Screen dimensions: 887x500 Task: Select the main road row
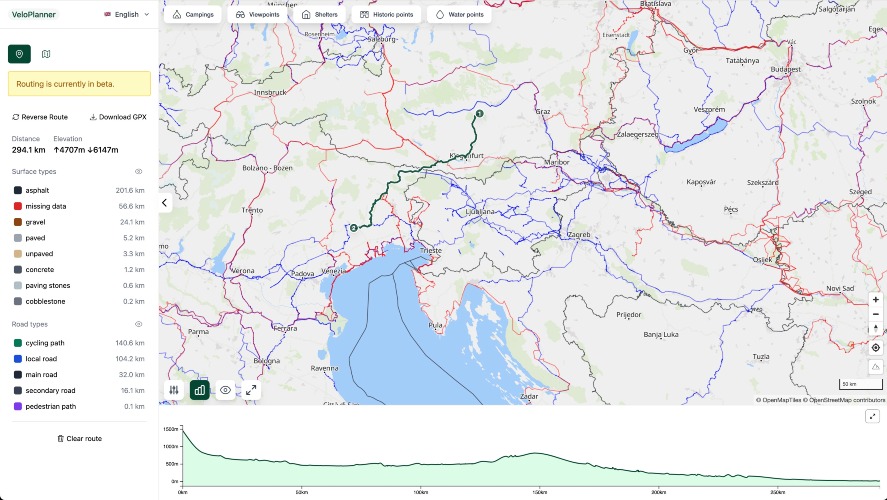pos(79,374)
